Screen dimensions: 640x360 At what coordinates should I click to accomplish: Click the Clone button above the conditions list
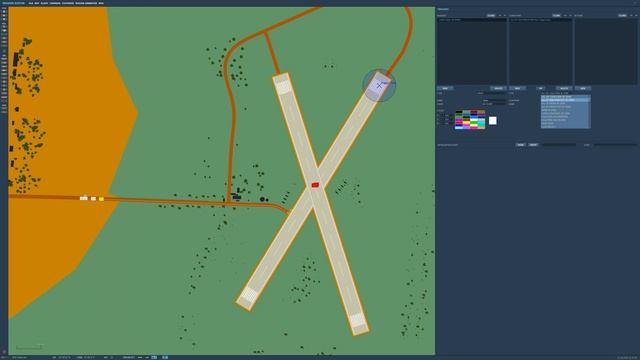557,16
